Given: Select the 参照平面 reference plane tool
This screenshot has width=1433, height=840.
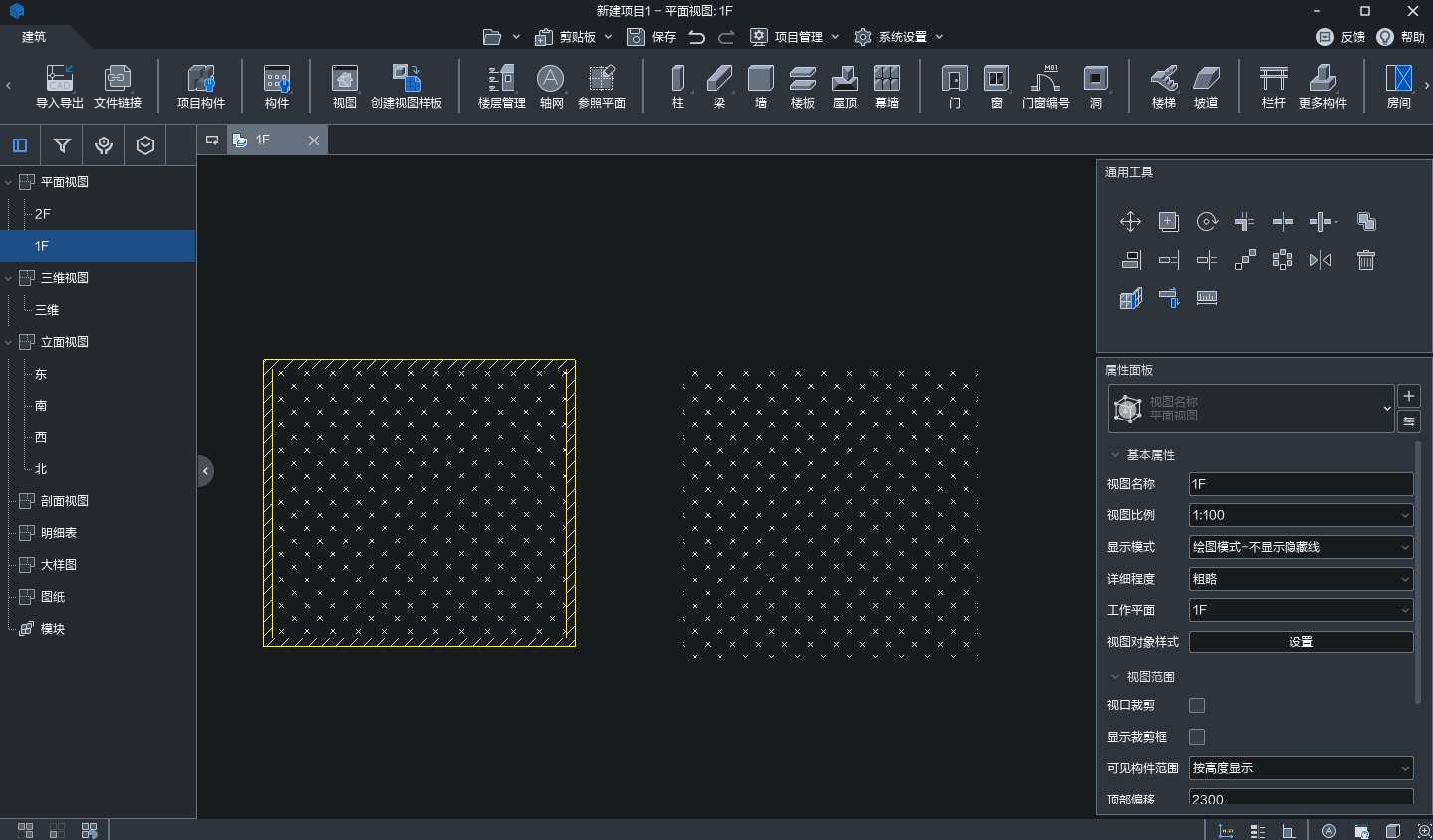Looking at the screenshot, I should coord(602,86).
